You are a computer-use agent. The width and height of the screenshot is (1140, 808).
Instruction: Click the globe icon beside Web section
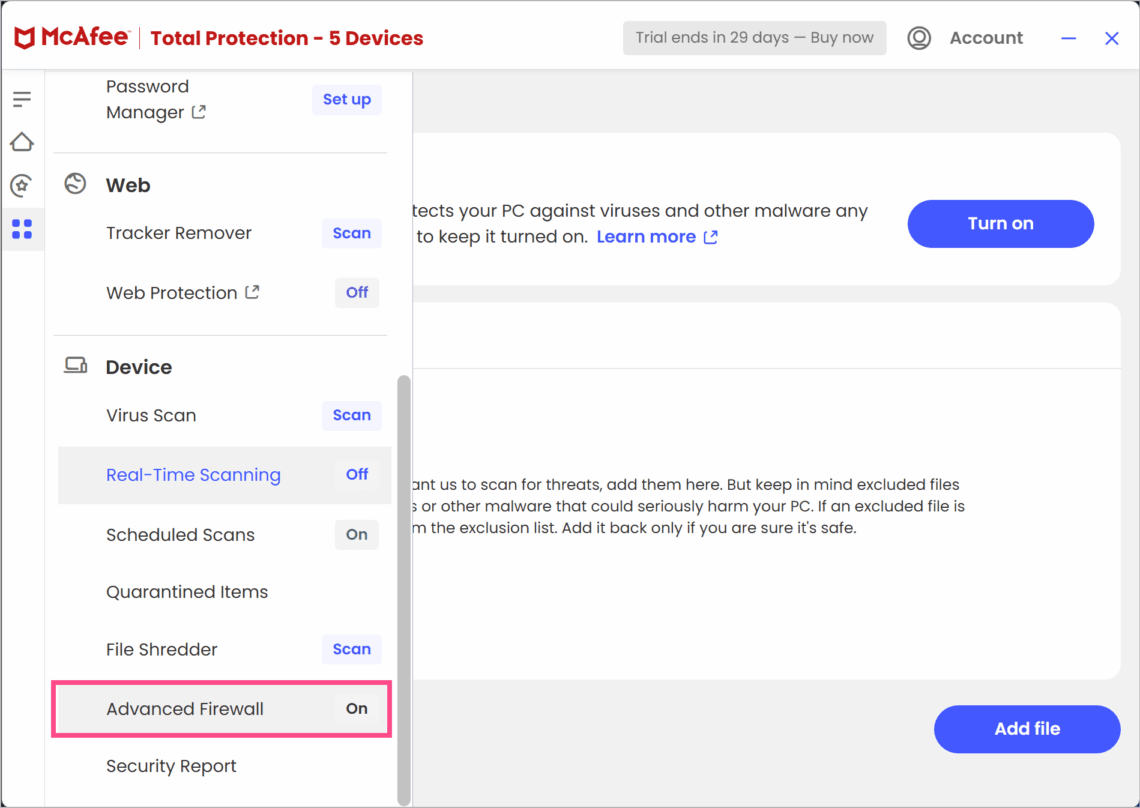click(x=75, y=183)
